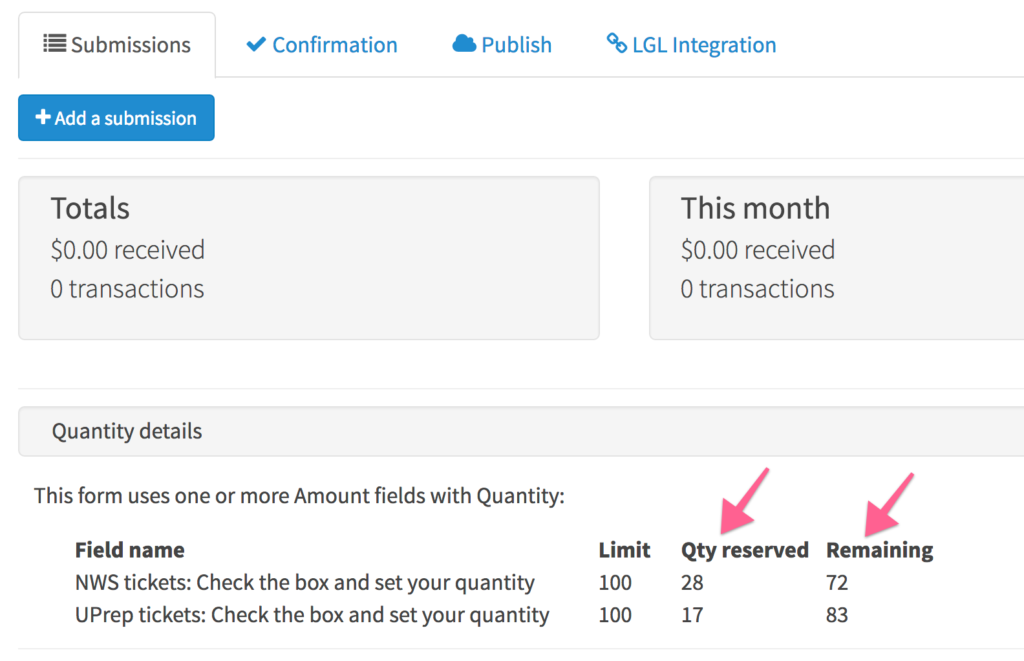Open the Submissions tab
1024x661 pixels.
[117, 44]
